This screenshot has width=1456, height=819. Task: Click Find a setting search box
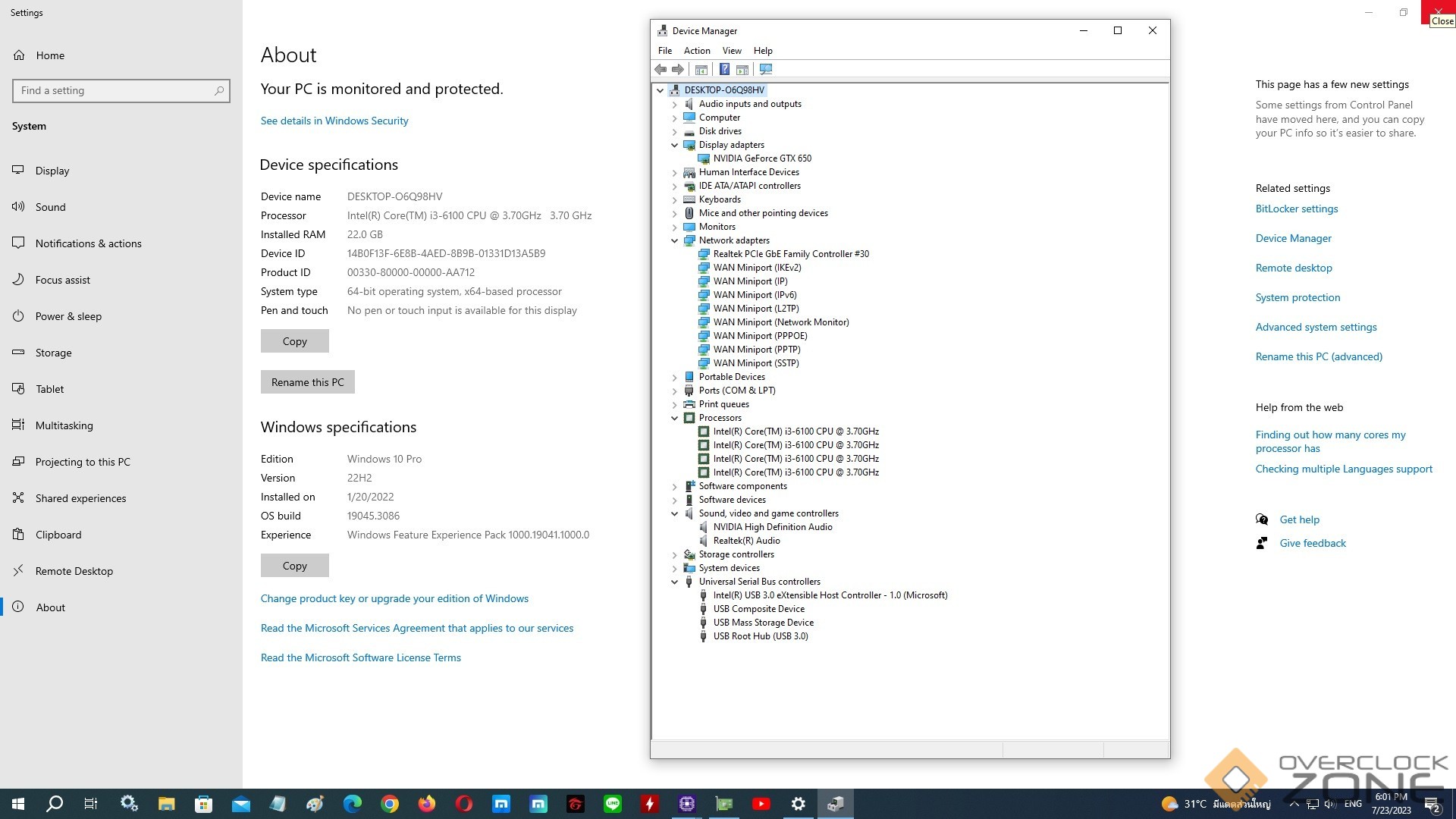[121, 91]
